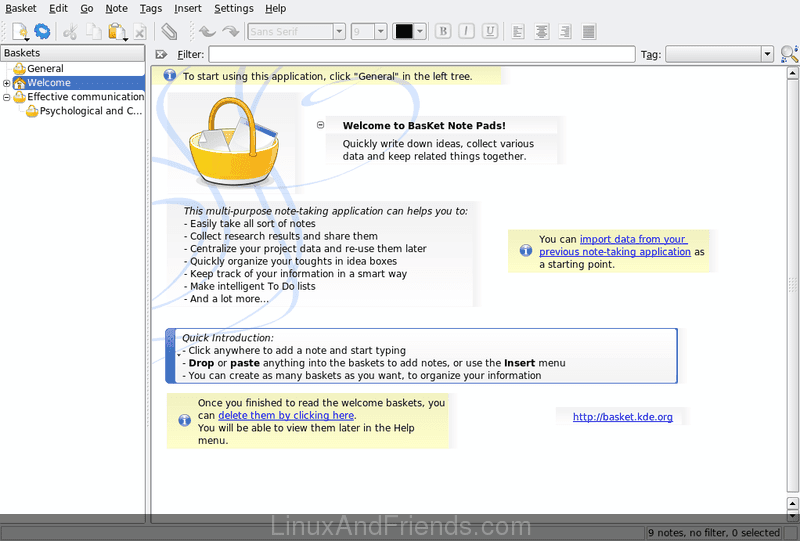Open the Help menu
Screen dimensions: 800x541
click(276, 8)
